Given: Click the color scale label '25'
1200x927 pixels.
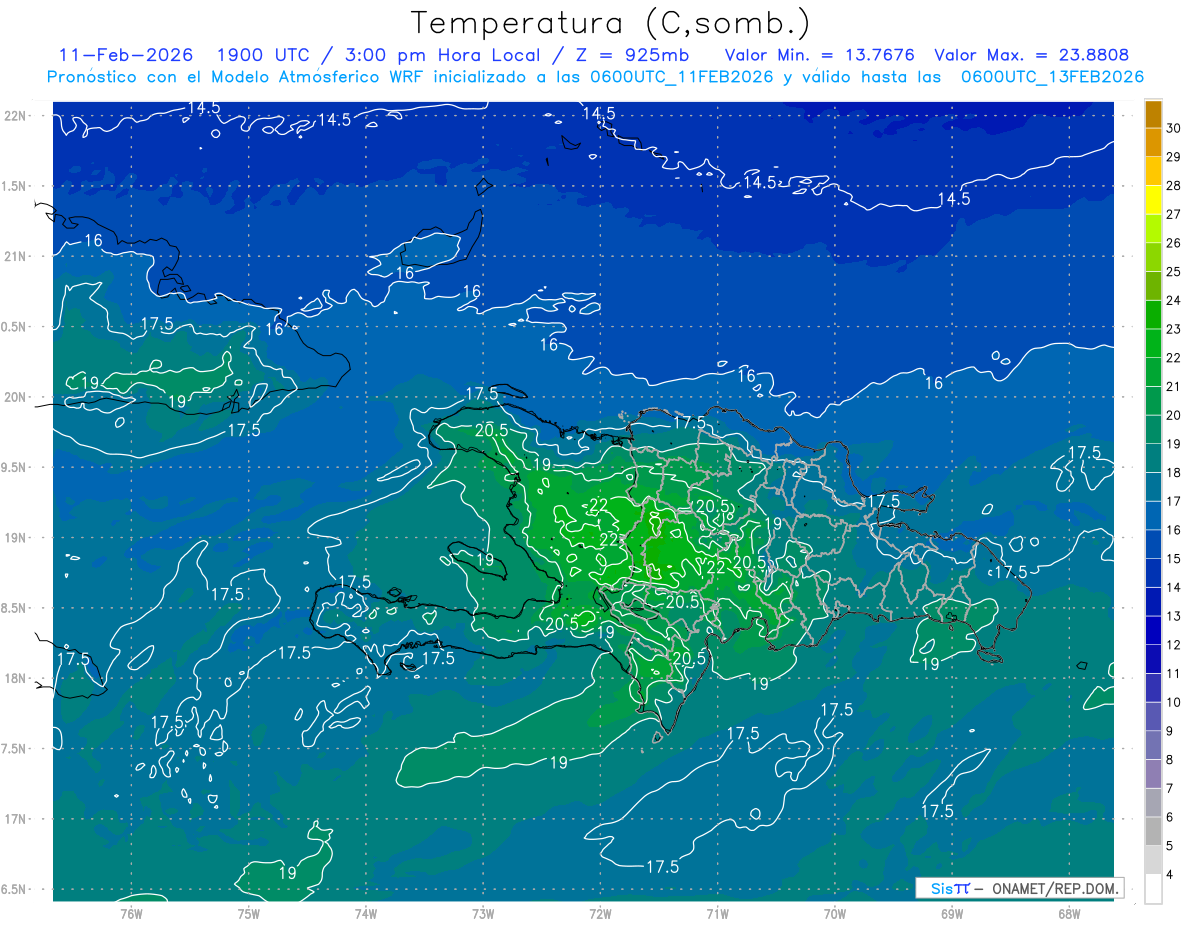Looking at the screenshot, I should click(1173, 271).
